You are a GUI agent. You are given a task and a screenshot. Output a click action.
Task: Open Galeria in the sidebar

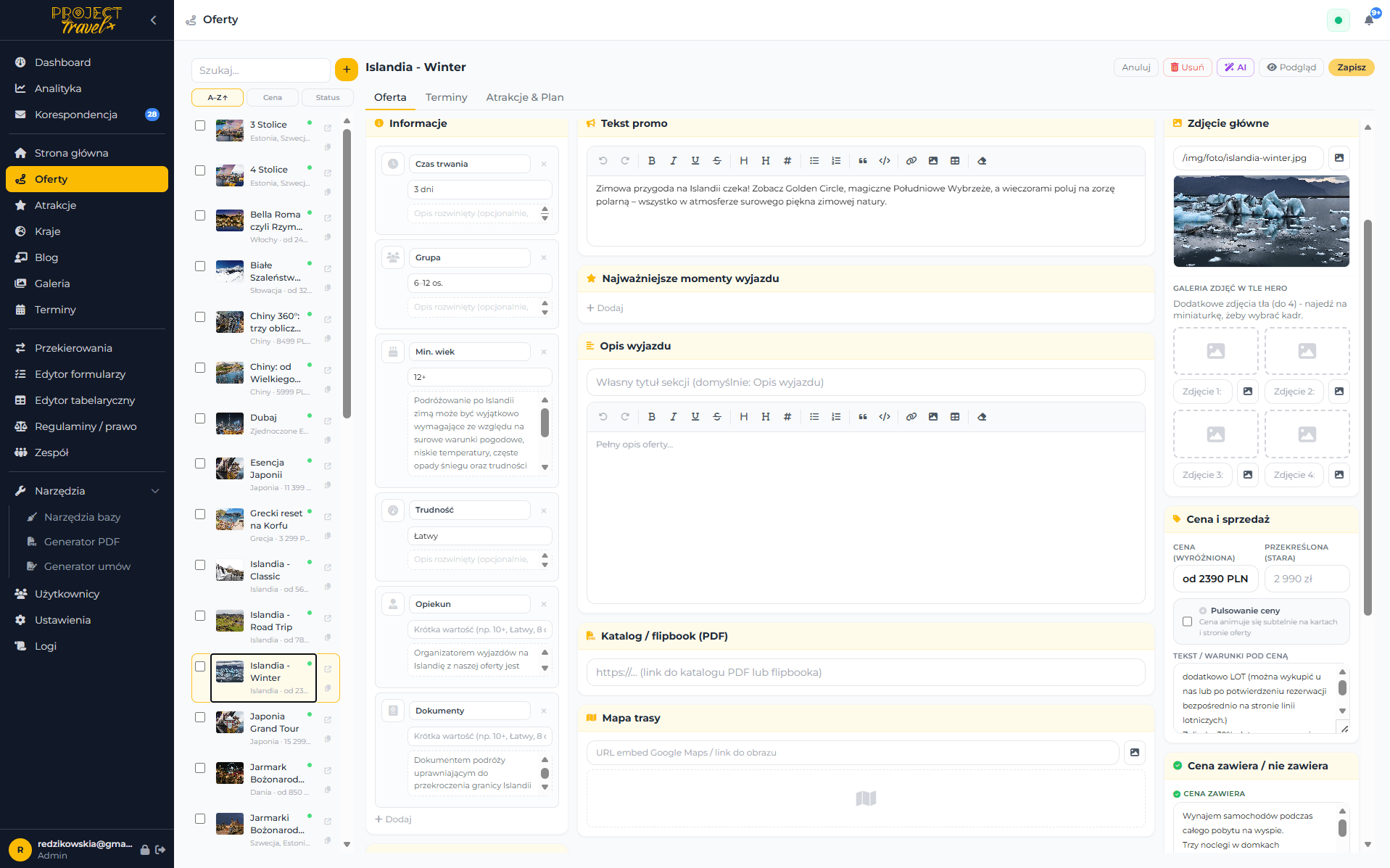click(x=87, y=284)
